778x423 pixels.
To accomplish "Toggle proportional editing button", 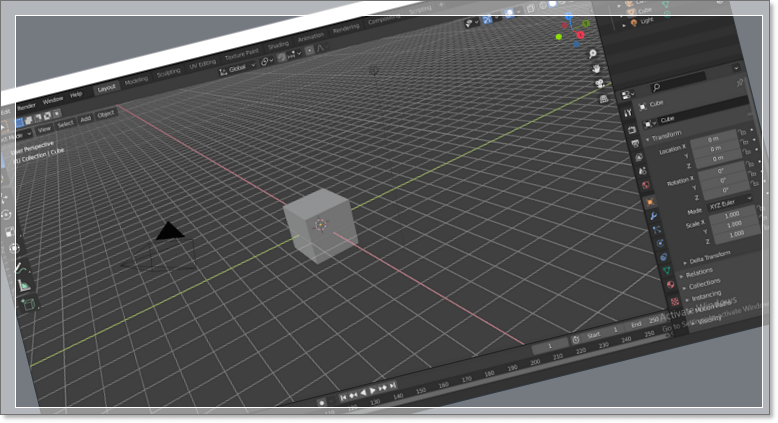I will tap(309, 51).
